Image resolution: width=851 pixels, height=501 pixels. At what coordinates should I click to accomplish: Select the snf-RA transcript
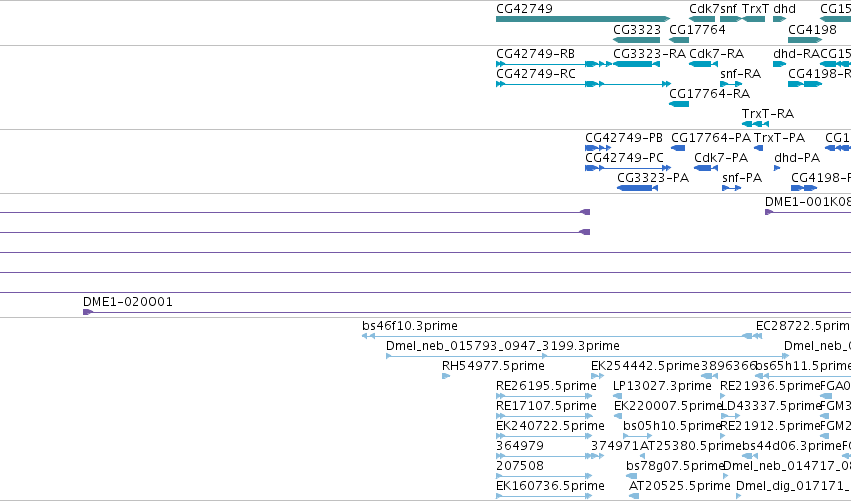pyautogui.click(x=731, y=84)
